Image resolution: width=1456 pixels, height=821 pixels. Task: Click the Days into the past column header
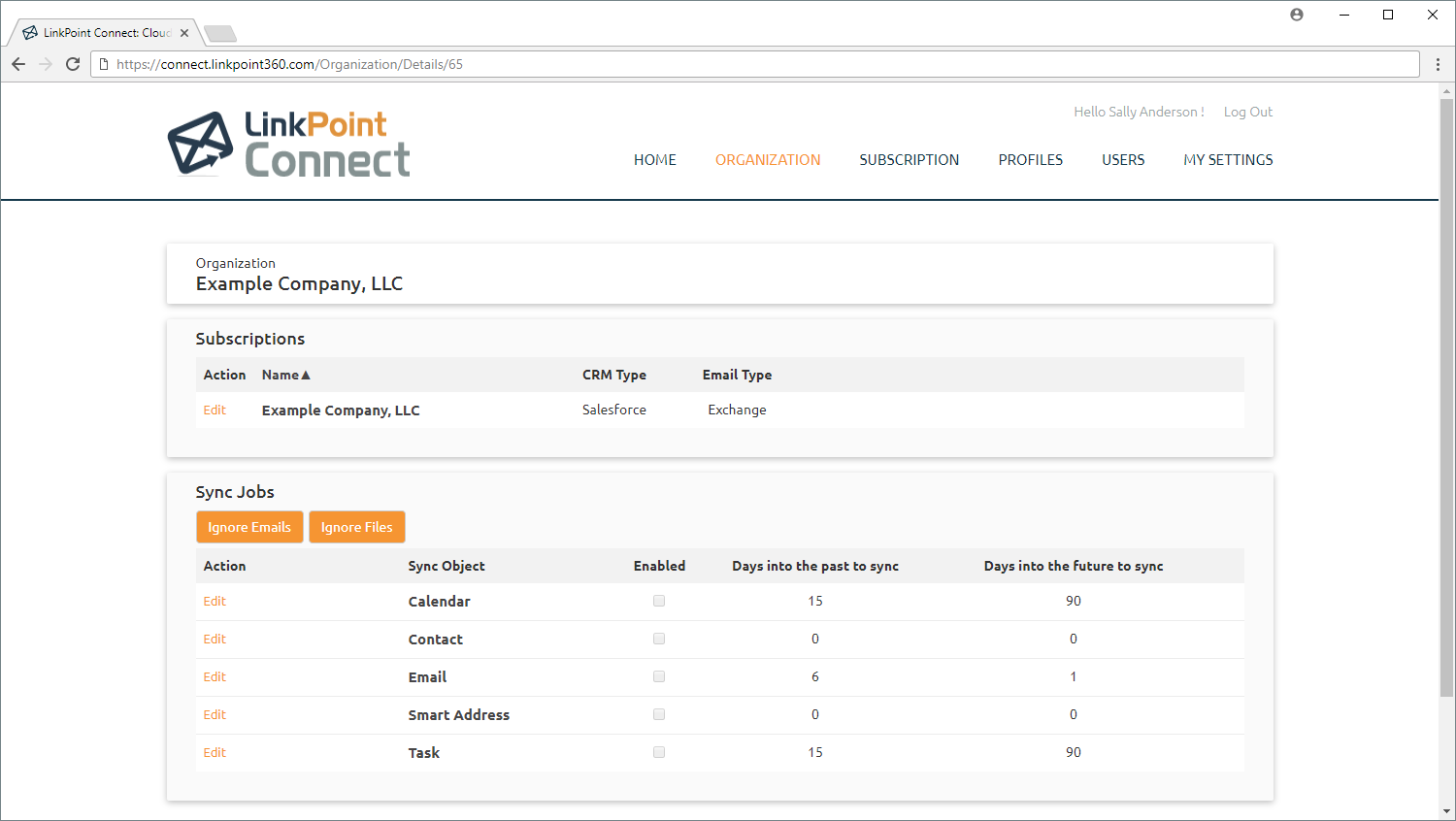(x=815, y=566)
